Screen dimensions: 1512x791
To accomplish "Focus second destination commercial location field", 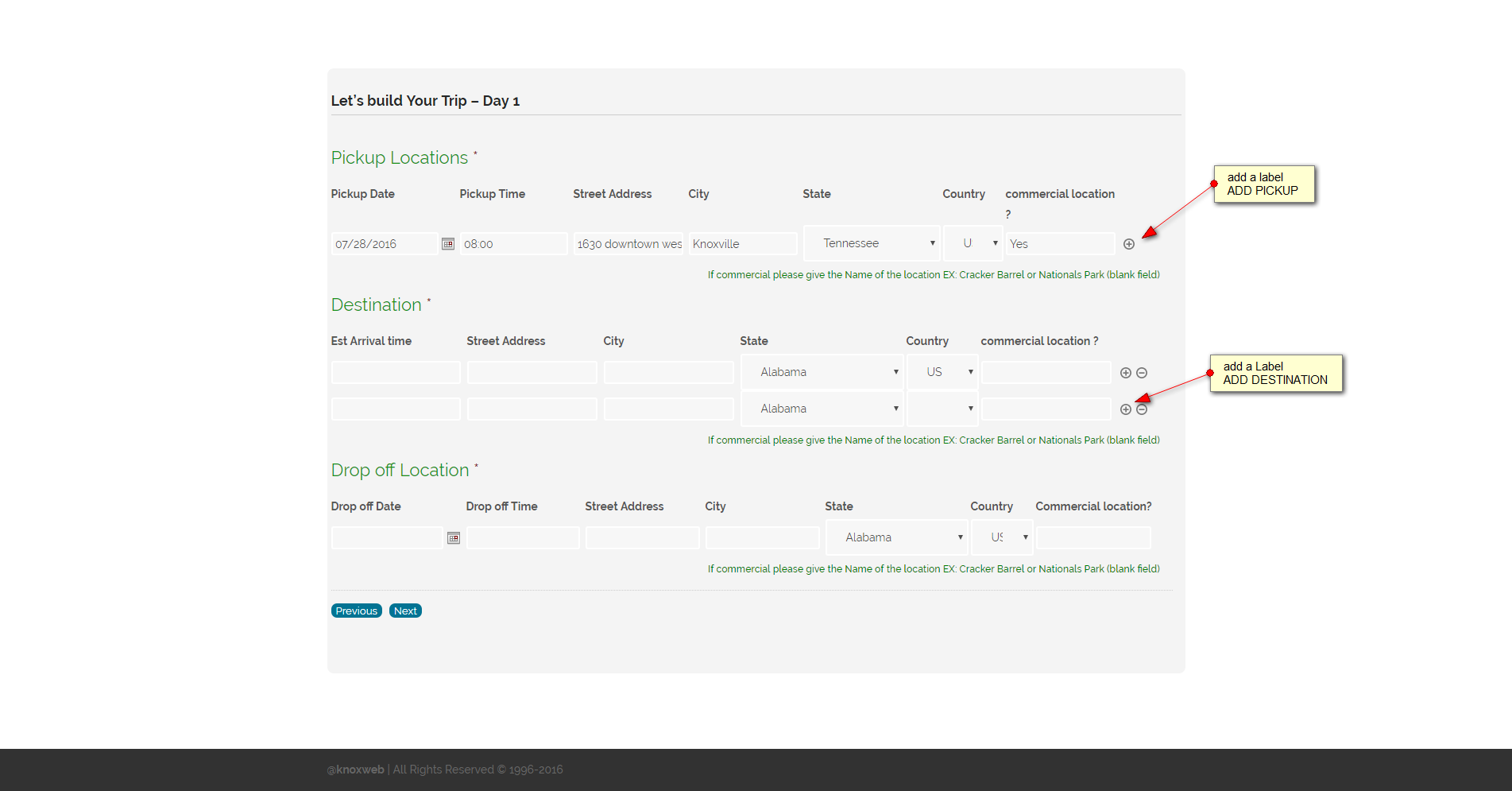I will click(1046, 409).
